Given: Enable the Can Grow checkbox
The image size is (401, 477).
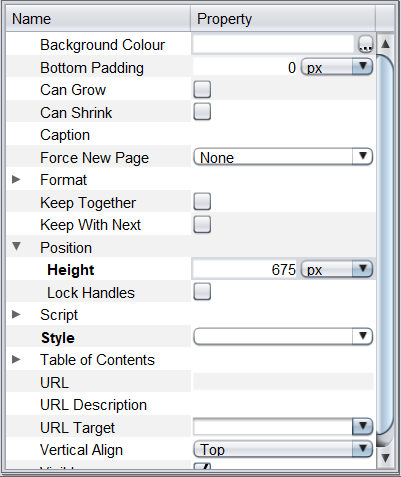Looking at the screenshot, I should pyautogui.click(x=202, y=89).
